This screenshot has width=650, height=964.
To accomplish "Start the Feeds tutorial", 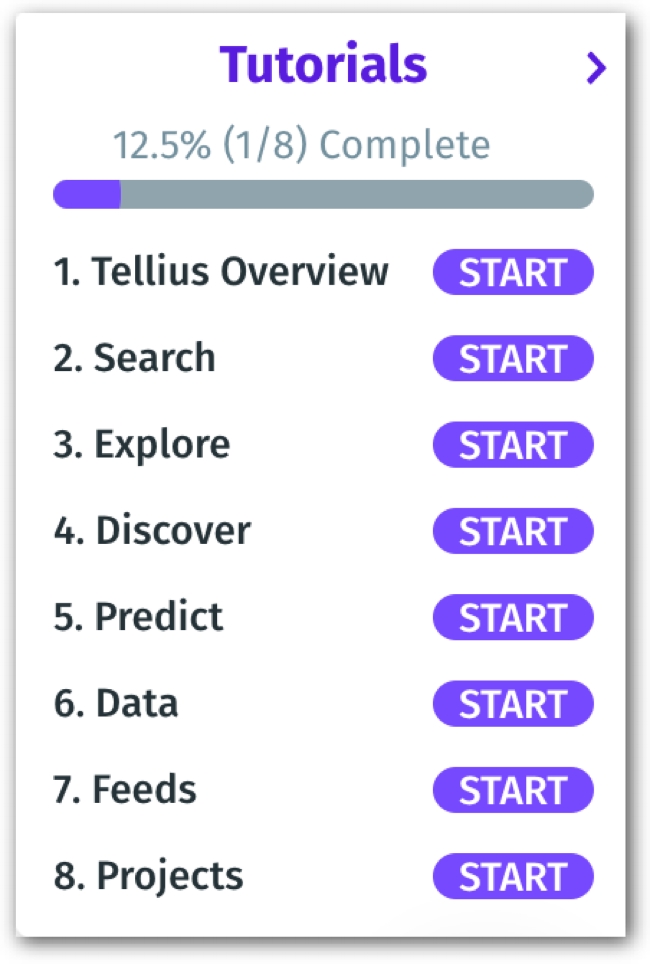I will pyautogui.click(x=513, y=791).
